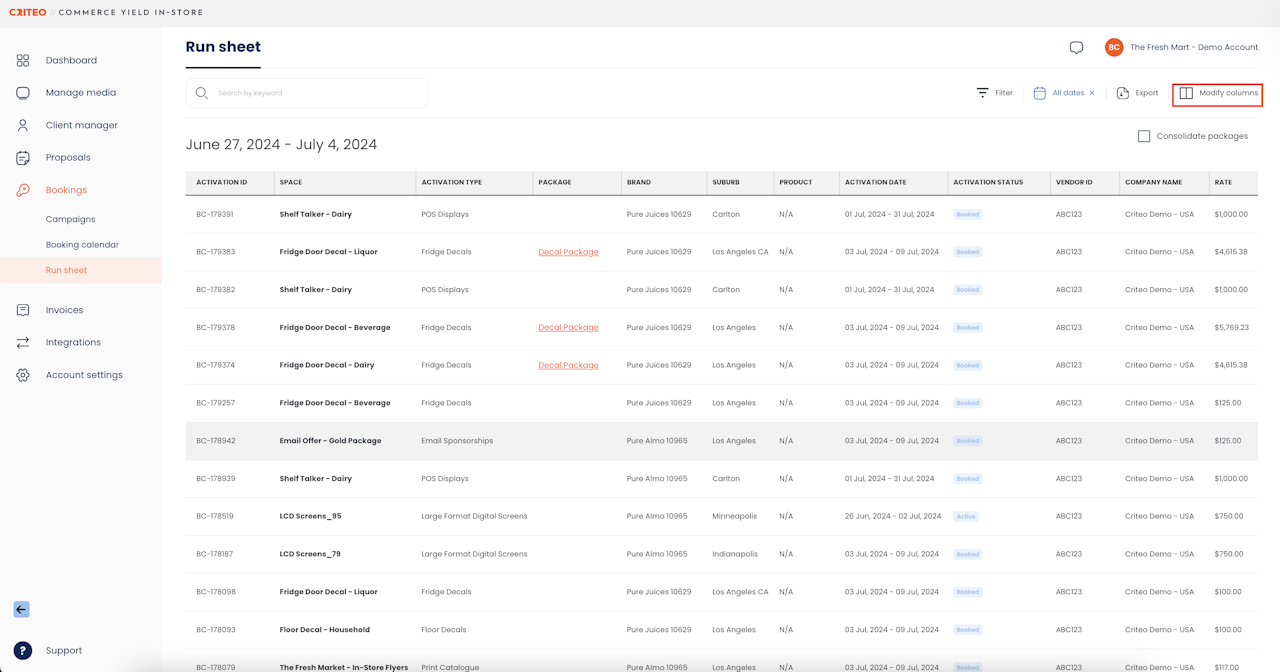Click the Dashboard icon in sidebar
This screenshot has height=672, width=1280.
23,60
